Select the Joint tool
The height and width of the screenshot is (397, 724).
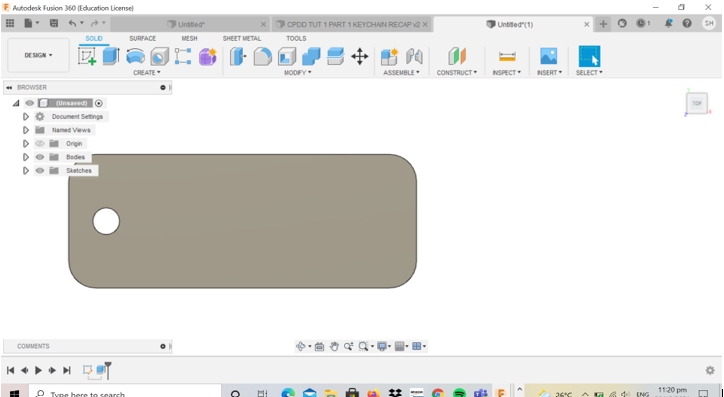[x=414, y=56]
